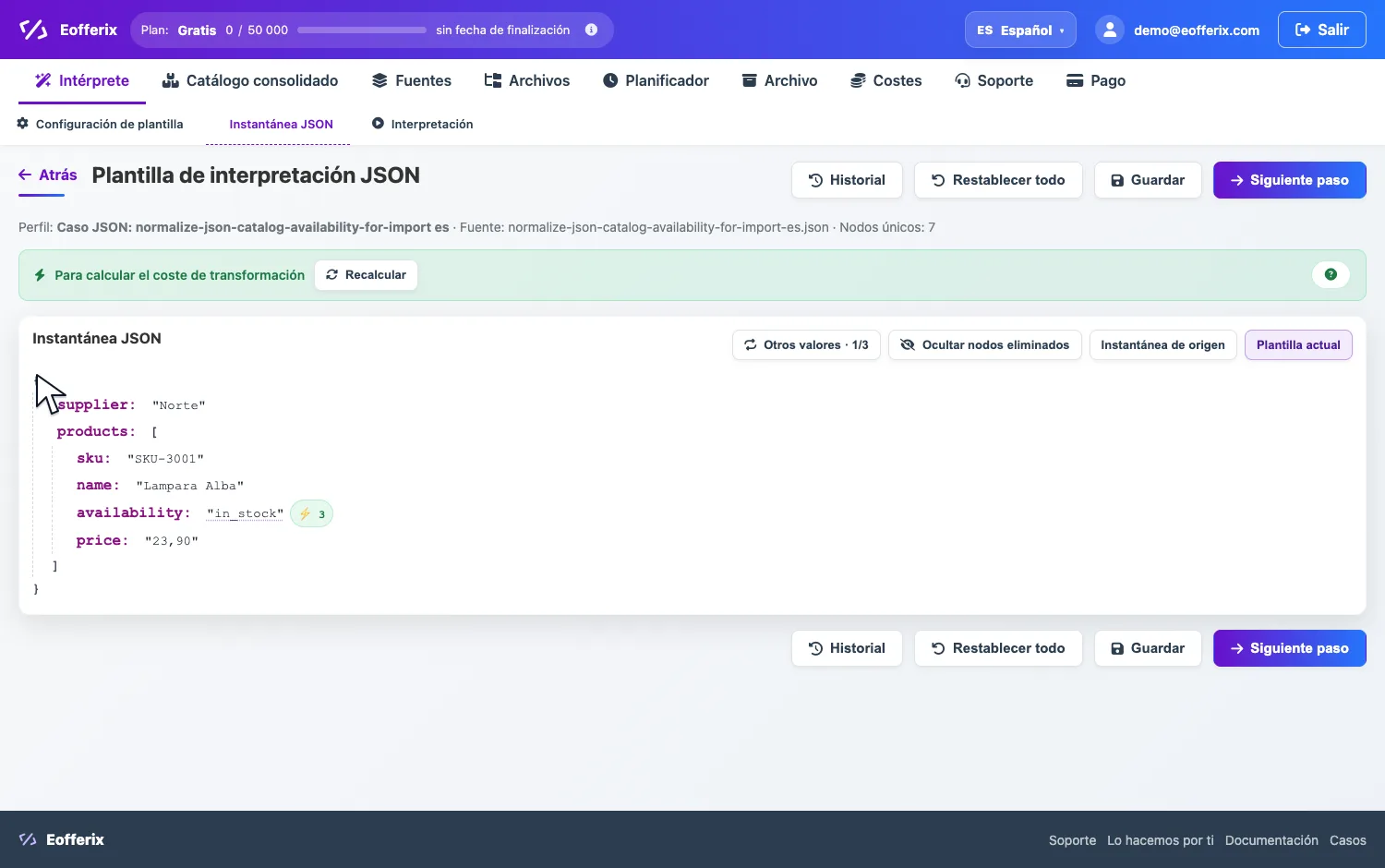The width and height of the screenshot is (1385, 868).
Task: Click the bottom Guardar button
Action: click(x=1148, y=648)
